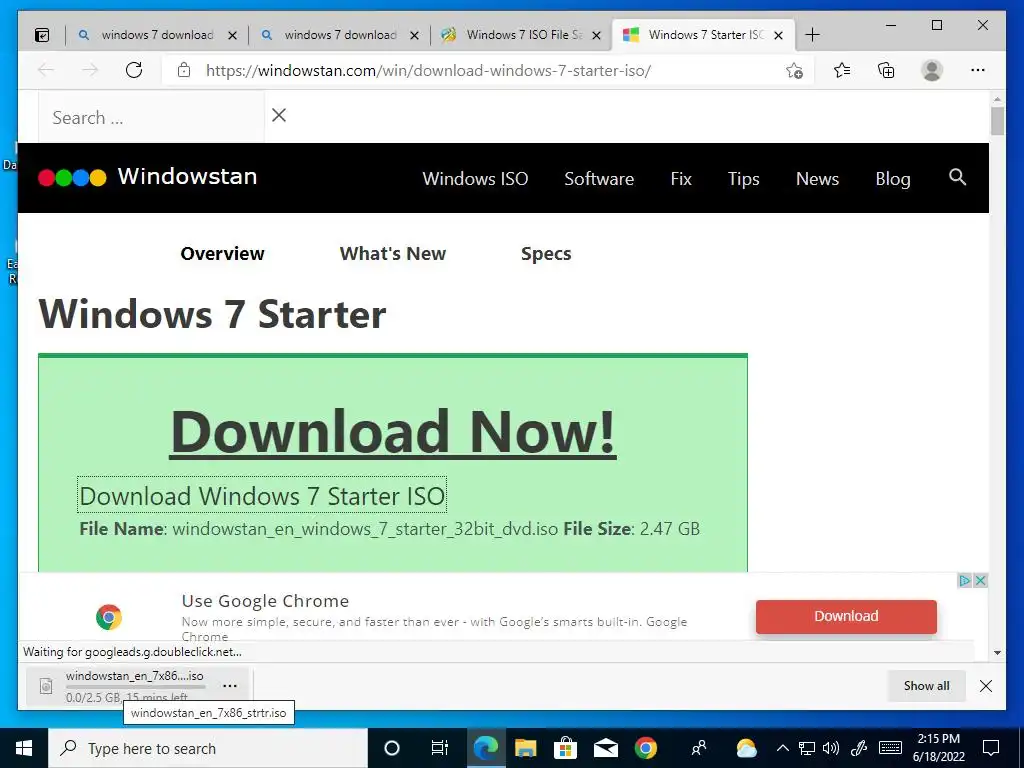Open Microsoft Store from taskbar
The width and height of the screenshot is (1024, 768).
(565, 748)
